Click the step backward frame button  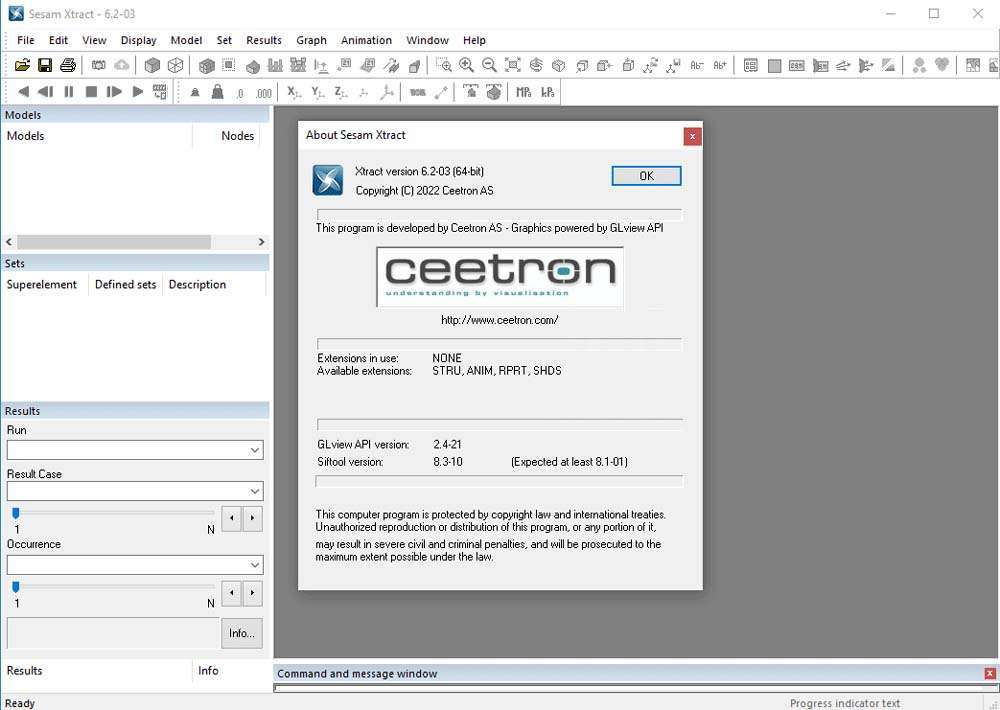click(45, 92)
